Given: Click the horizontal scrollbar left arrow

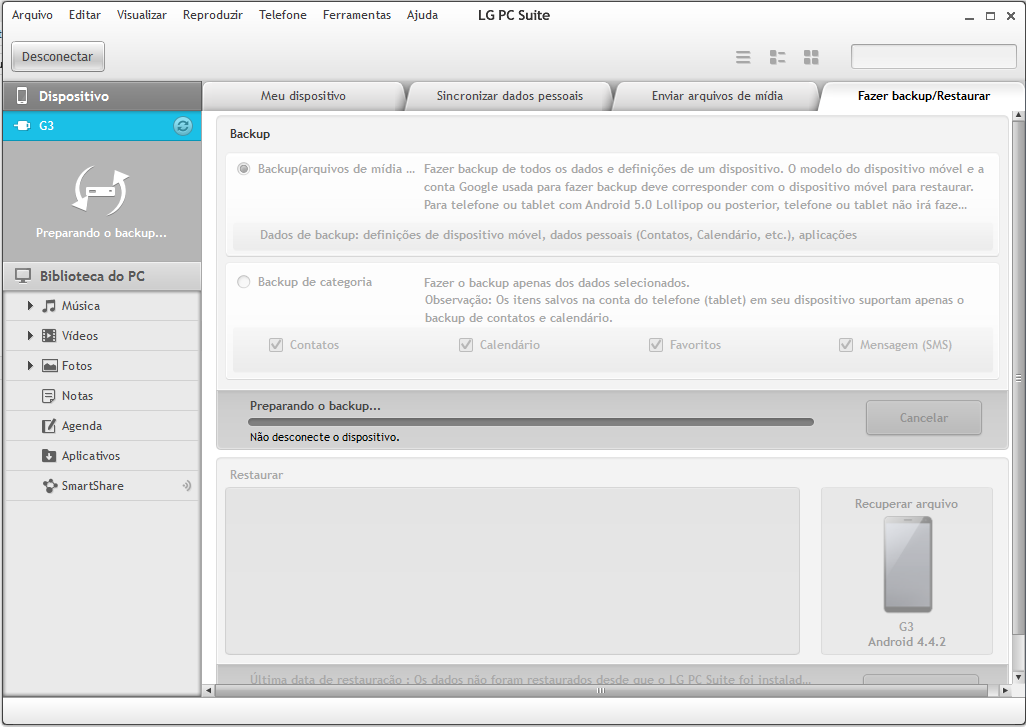Looking at the screenshot, I should (209, 690).
